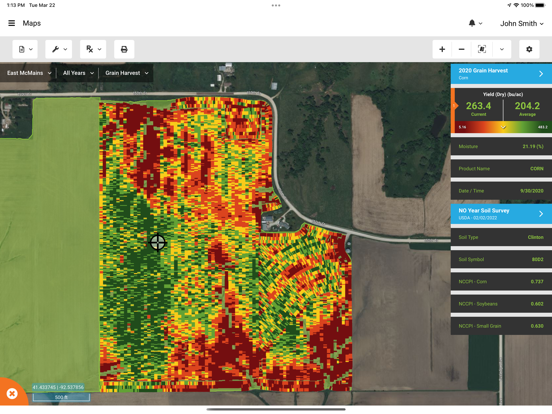
Task: Select the Date / Time row
Action: tap(501, 191)
